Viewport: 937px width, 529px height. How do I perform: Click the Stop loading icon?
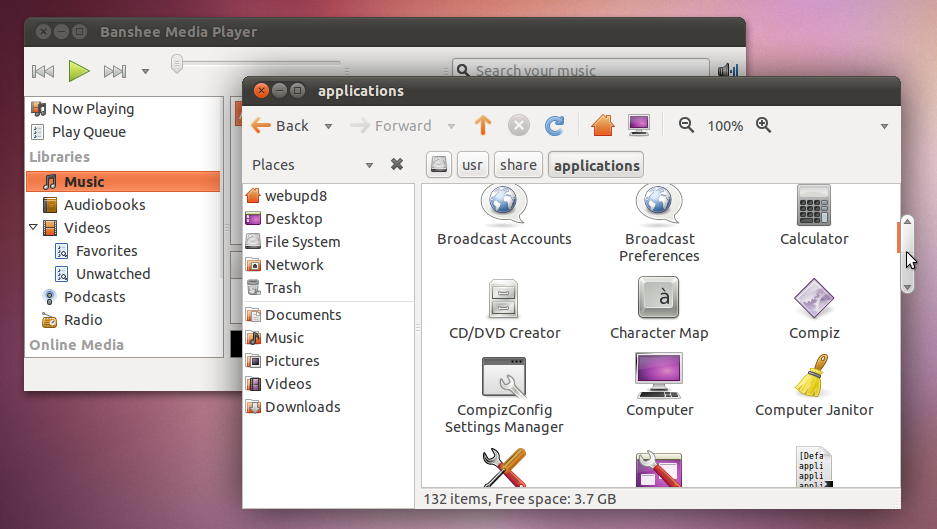519,126
